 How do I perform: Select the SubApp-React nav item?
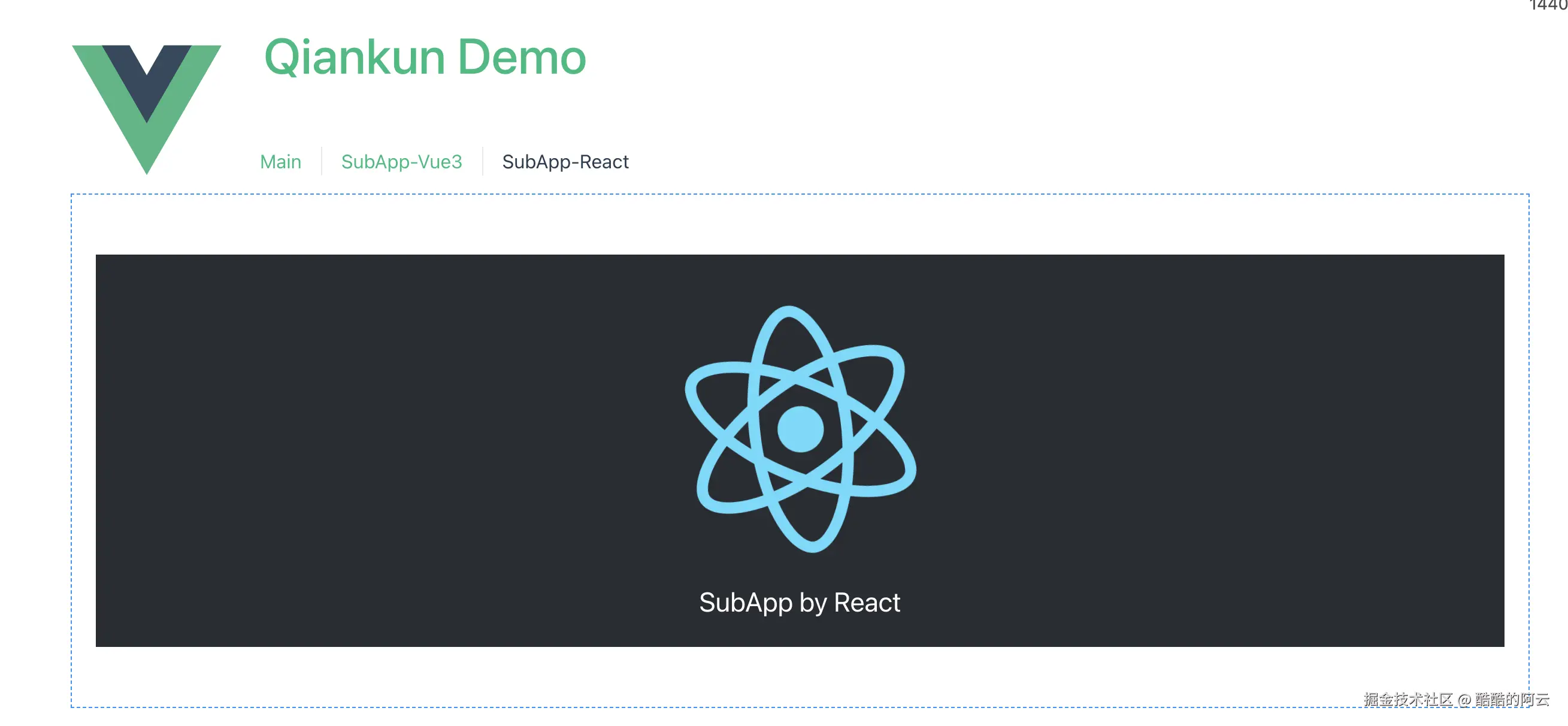565,162
